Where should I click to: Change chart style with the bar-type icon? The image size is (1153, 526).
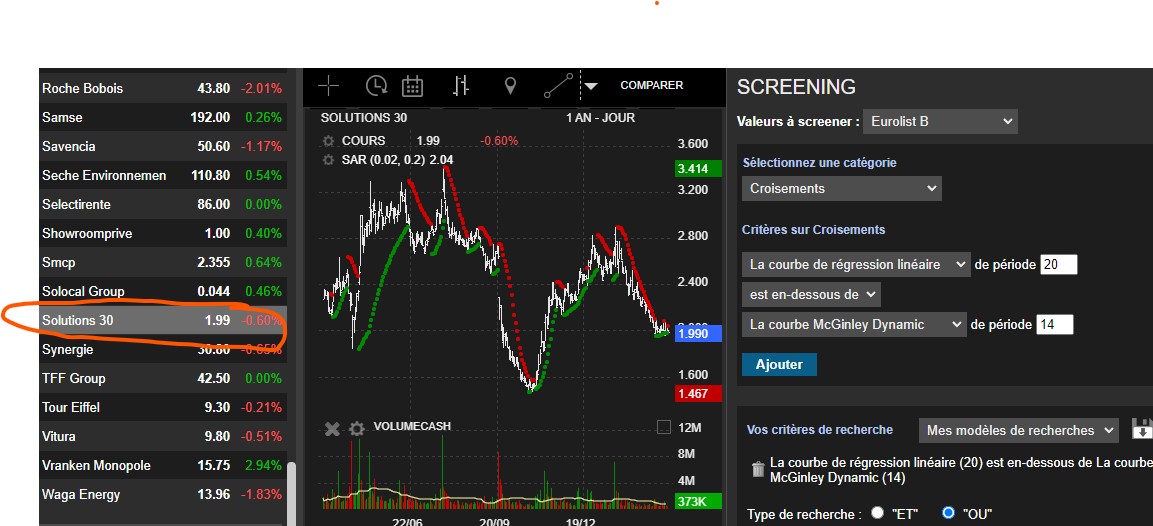(460, 86)
